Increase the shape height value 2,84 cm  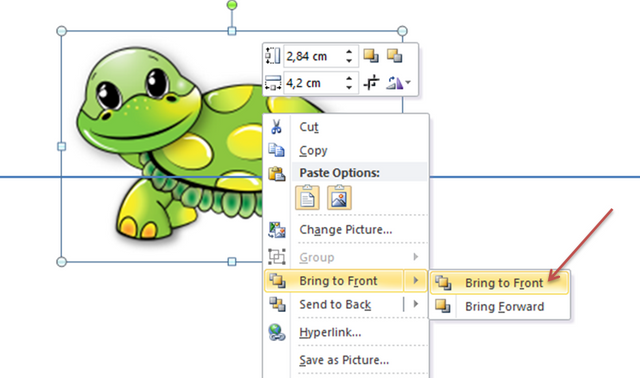(349, 52)
